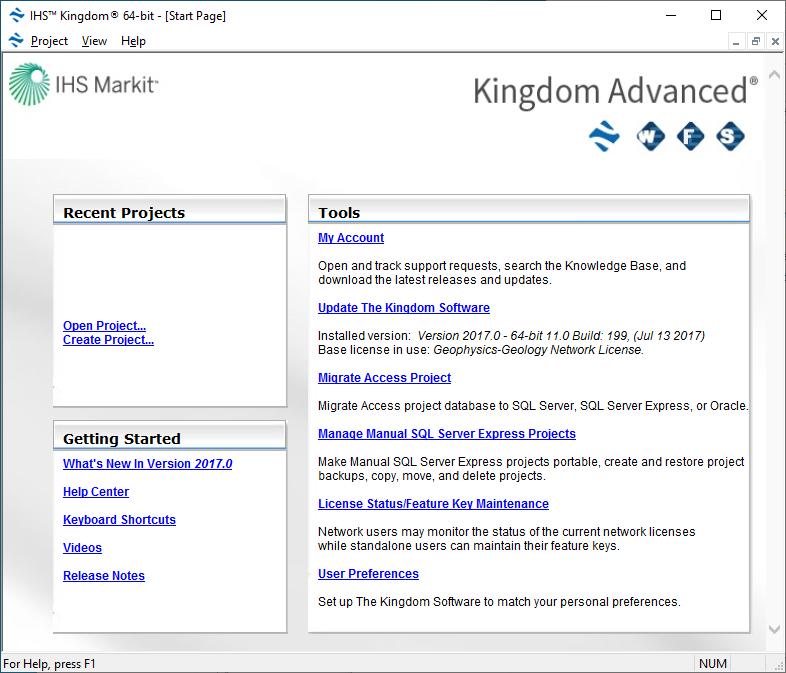Close the inner Start Page document window
This screenshot has width=786, height=673.
click(775, 41)
